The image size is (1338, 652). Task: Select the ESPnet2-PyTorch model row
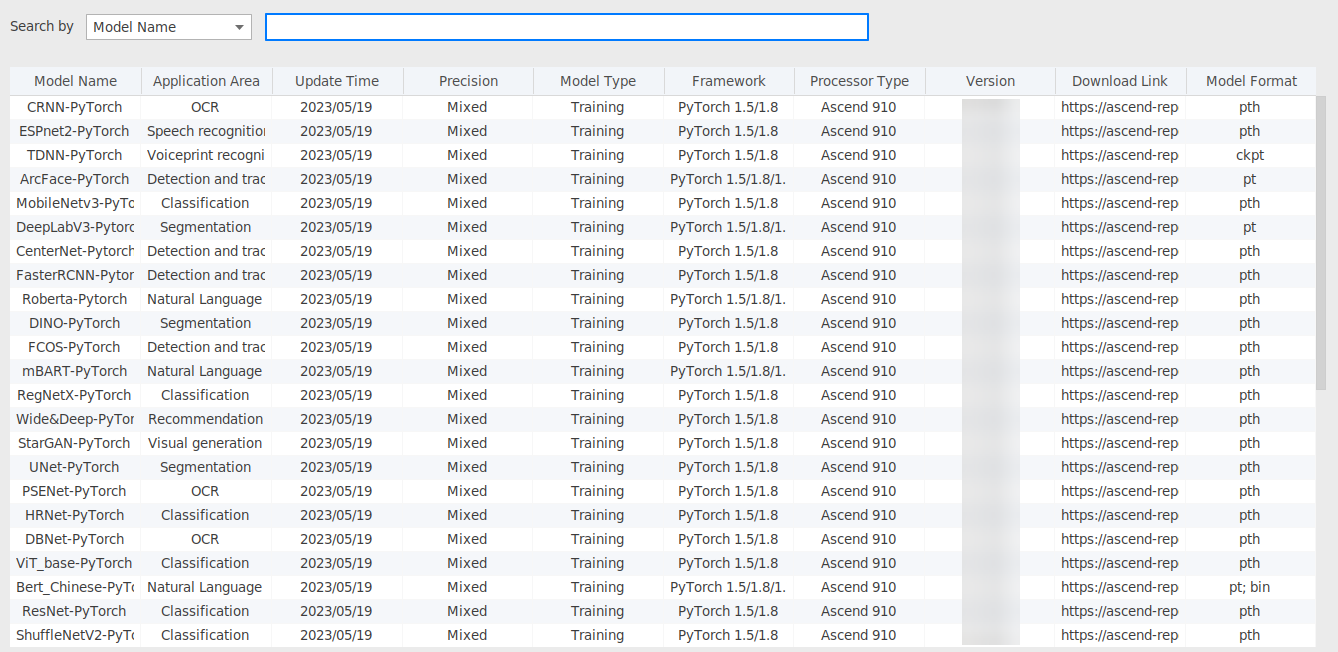click(x=663, y=131)
